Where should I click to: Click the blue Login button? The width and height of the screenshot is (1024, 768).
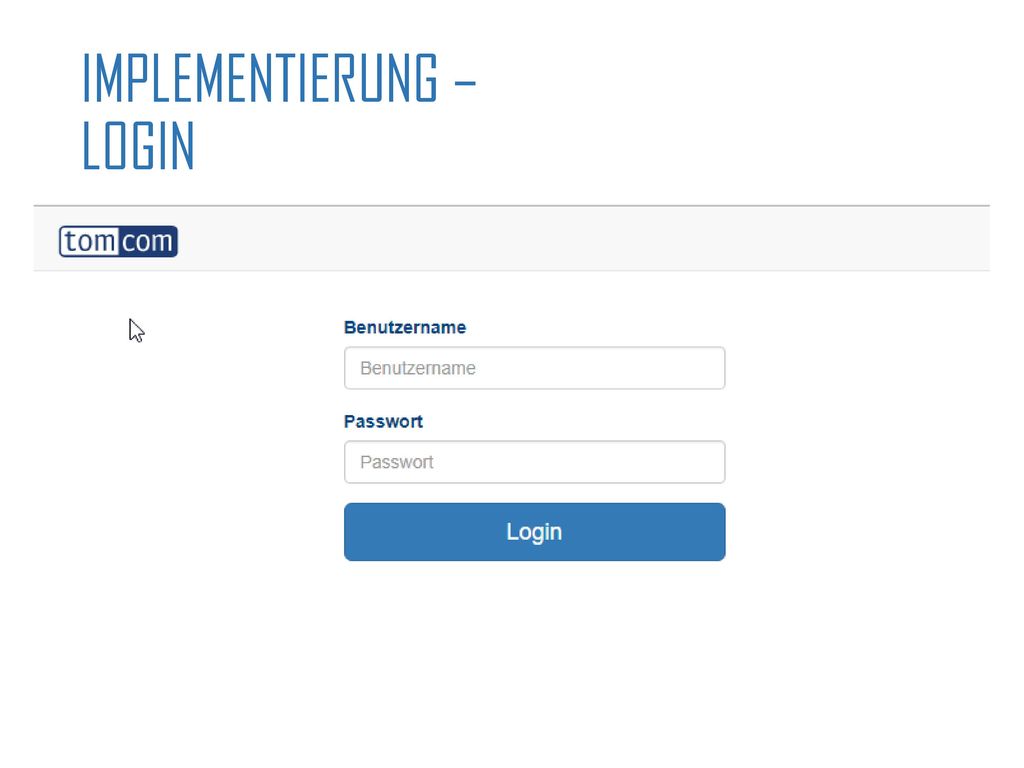(534, 532)
